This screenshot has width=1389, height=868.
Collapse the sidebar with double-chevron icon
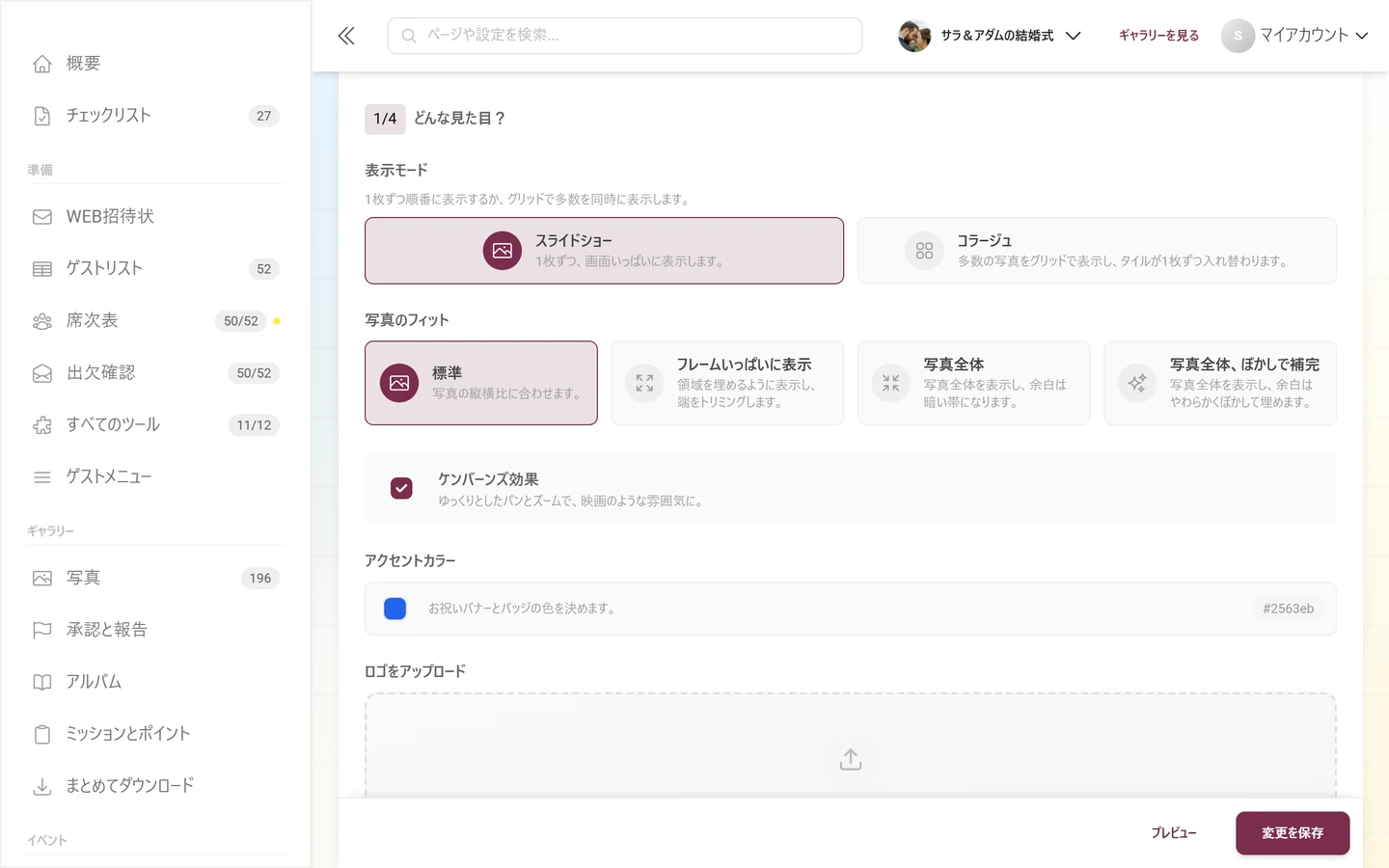[346, 36]
